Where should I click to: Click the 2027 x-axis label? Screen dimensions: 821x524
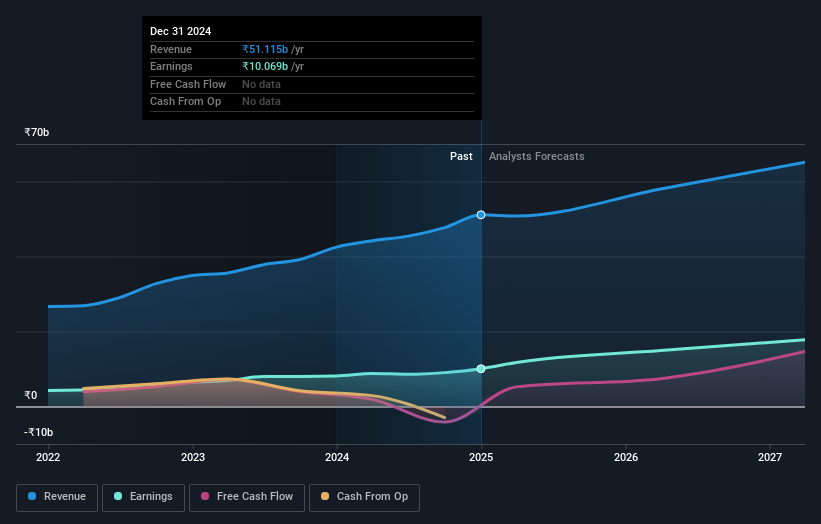tap(770, 457)
